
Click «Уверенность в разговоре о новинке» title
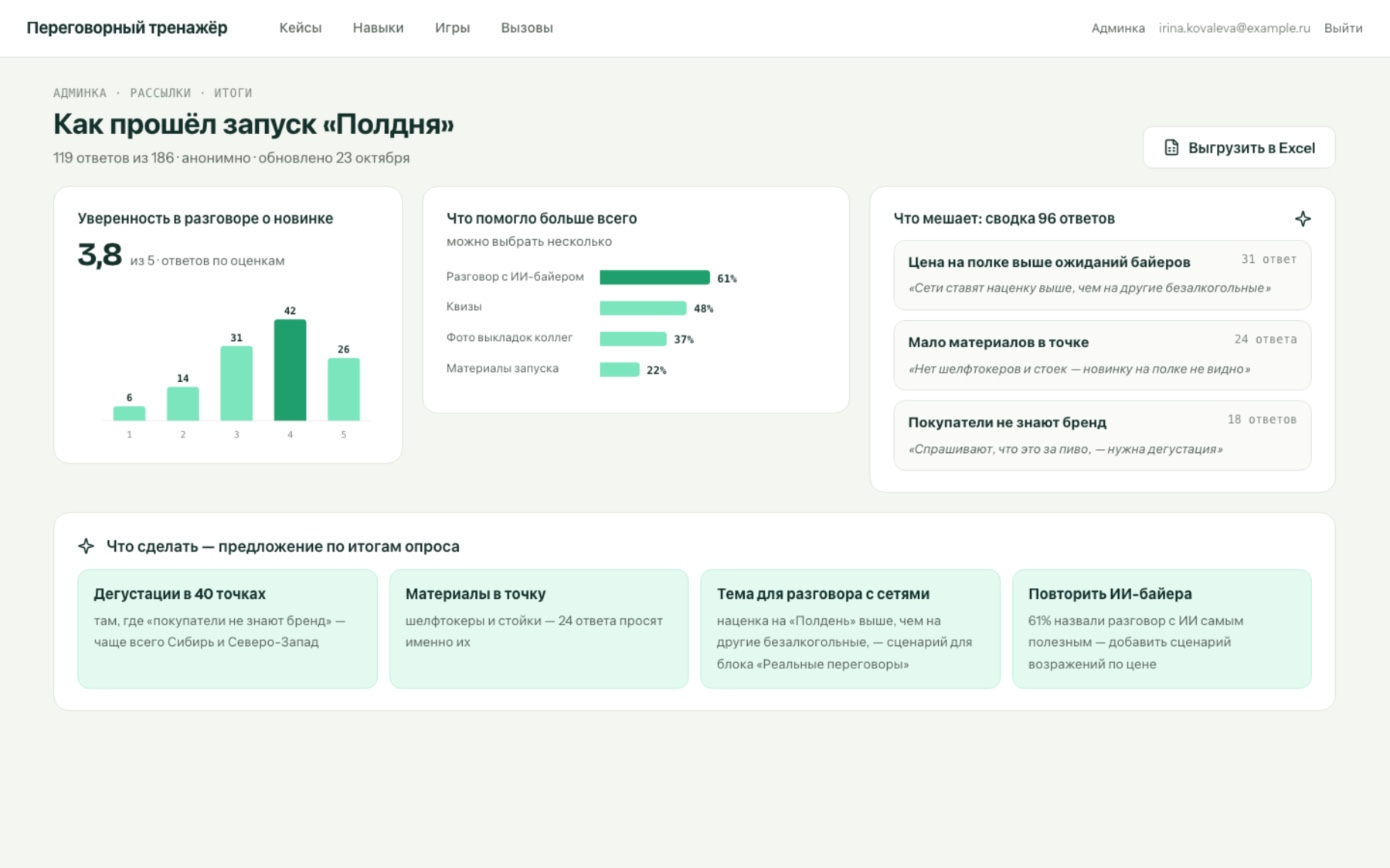(x=206, y=218)
